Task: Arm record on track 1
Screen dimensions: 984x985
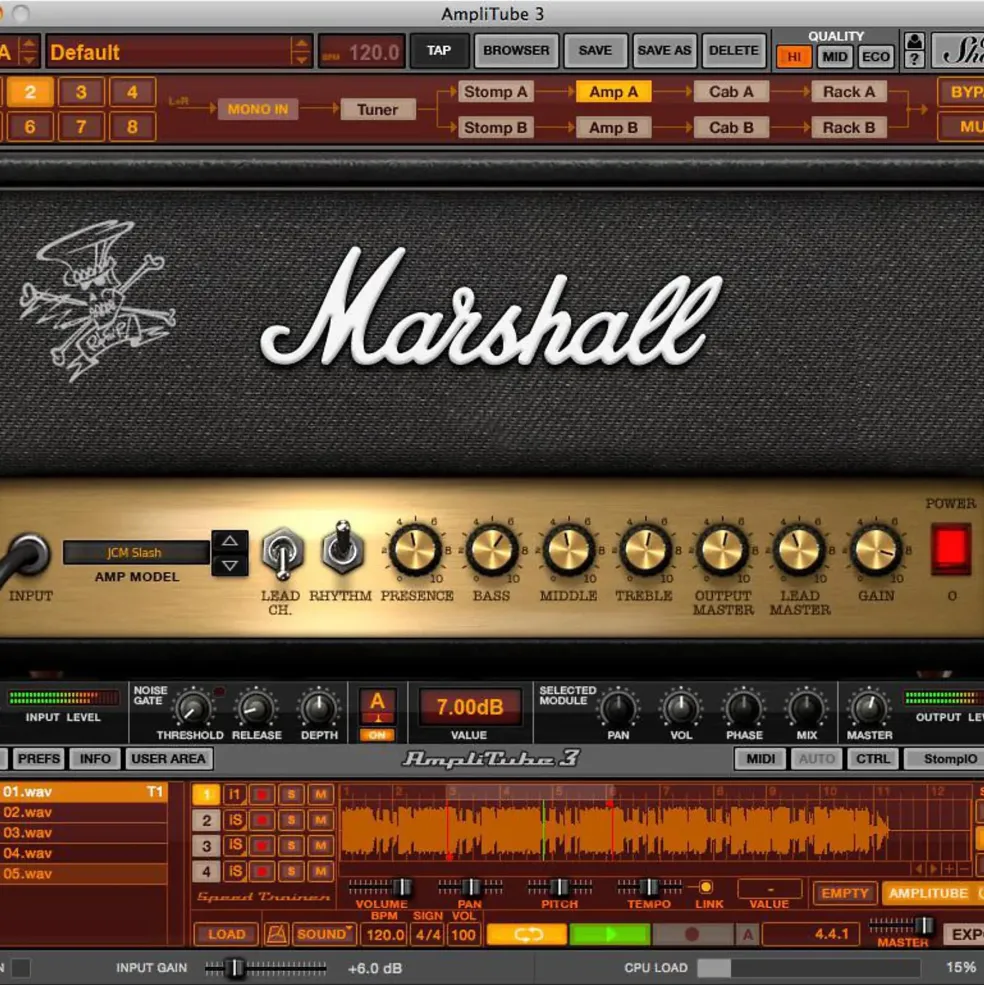Action: pyautogui.click(x=261, y=795)
